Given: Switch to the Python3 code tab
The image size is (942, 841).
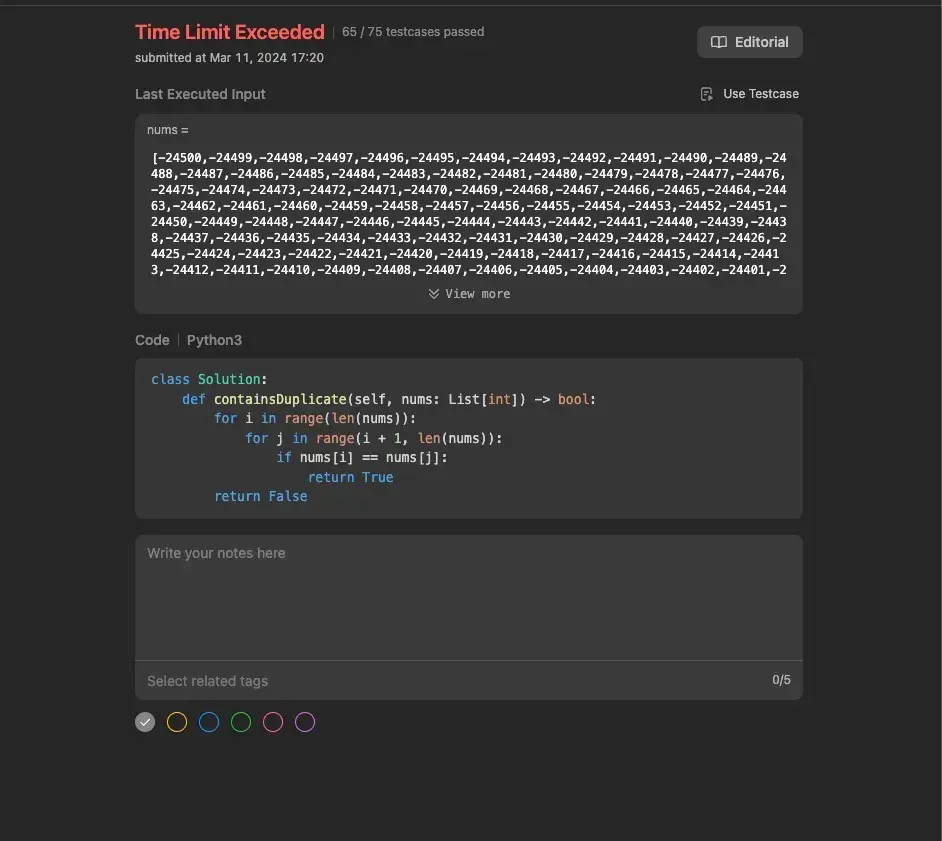Looking at the screenshot, I should click(x=214, y=339).
